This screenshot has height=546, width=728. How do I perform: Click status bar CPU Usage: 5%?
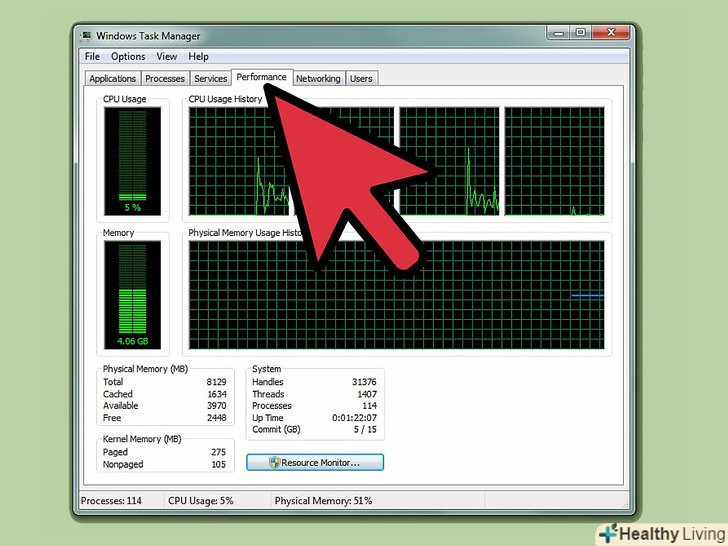201,500
